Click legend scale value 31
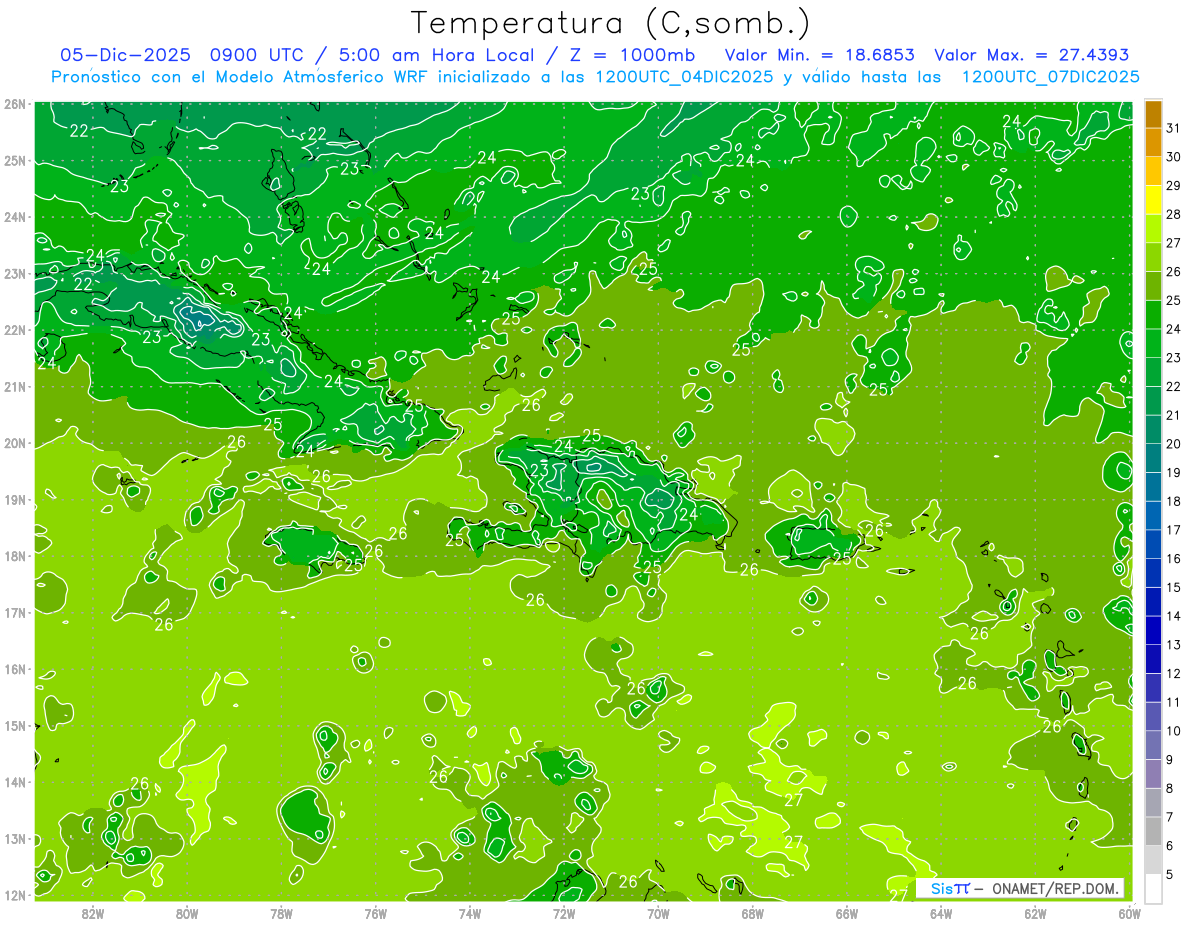The width and height of the screenshot is (1200, 927). 1174,127
